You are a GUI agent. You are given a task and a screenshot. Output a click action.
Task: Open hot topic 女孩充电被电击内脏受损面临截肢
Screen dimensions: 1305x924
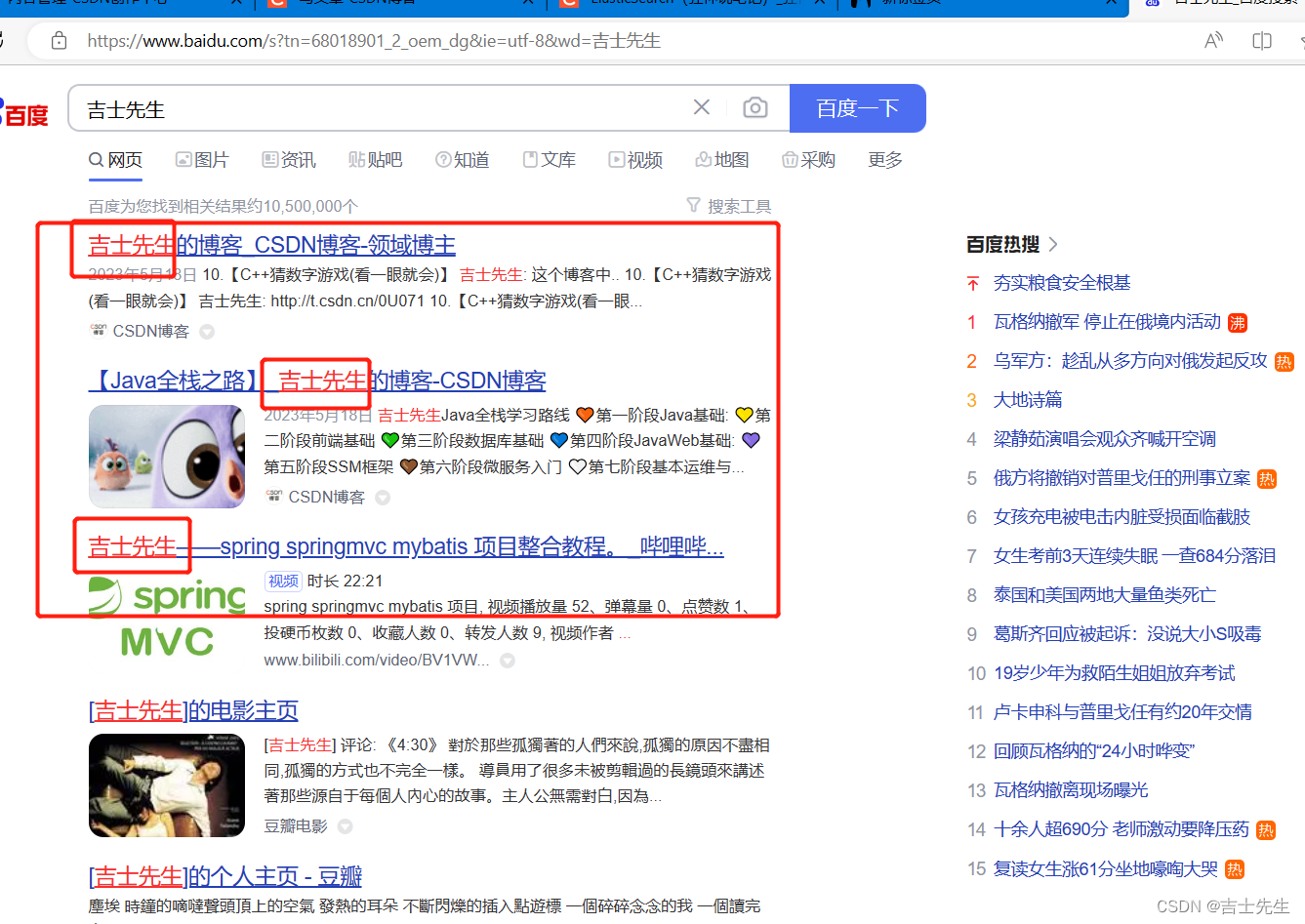(x=1121, y=517)
